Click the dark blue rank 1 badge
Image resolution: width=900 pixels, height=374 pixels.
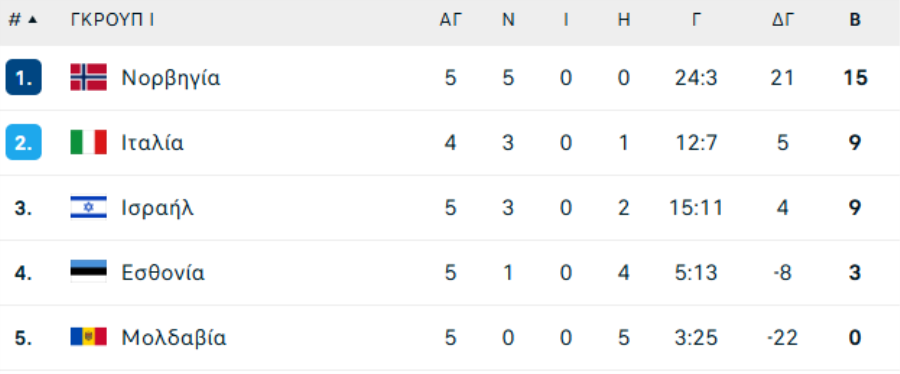[x=24, y=77]
